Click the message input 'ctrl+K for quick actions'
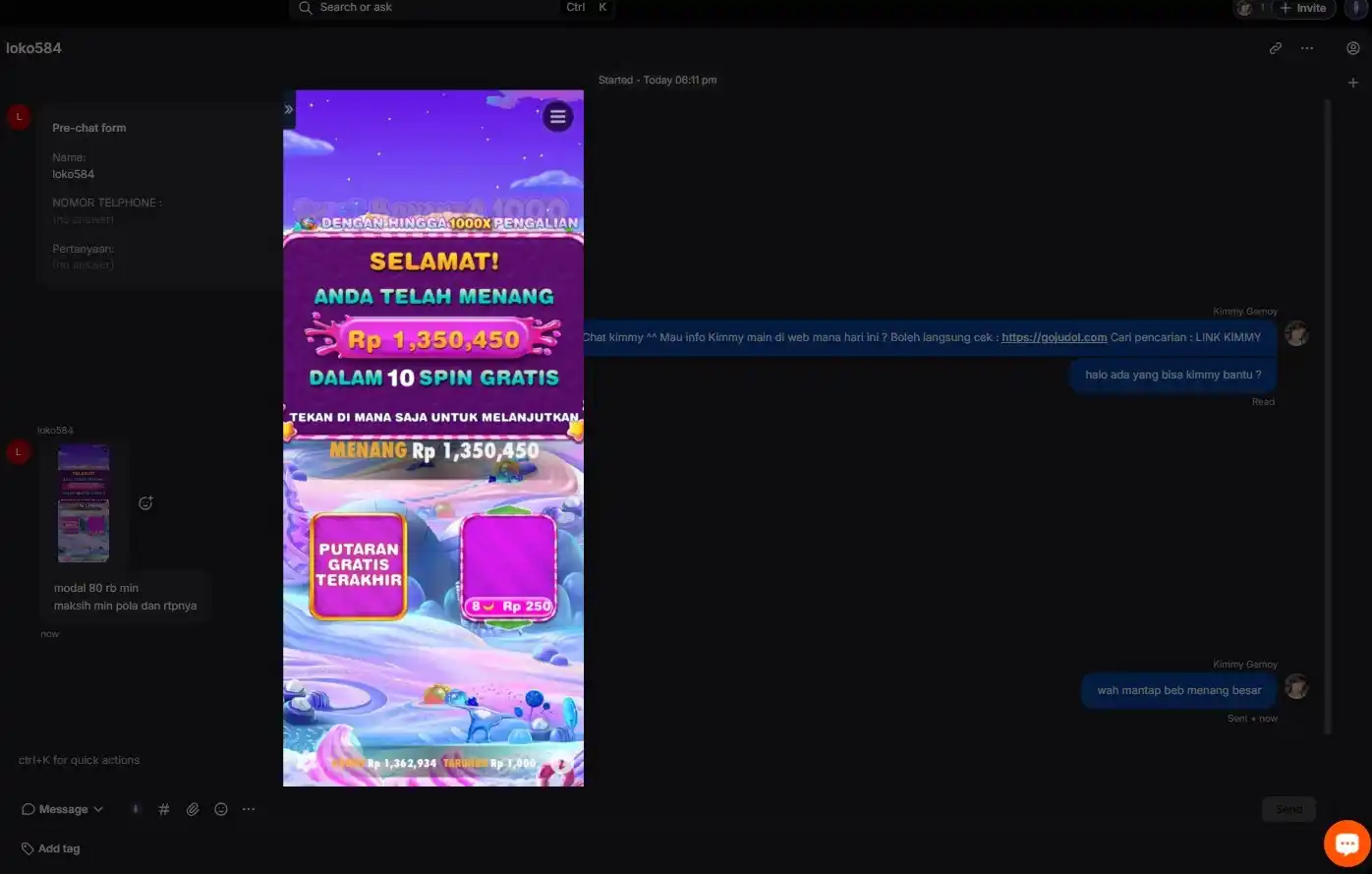 pos(79,760)
